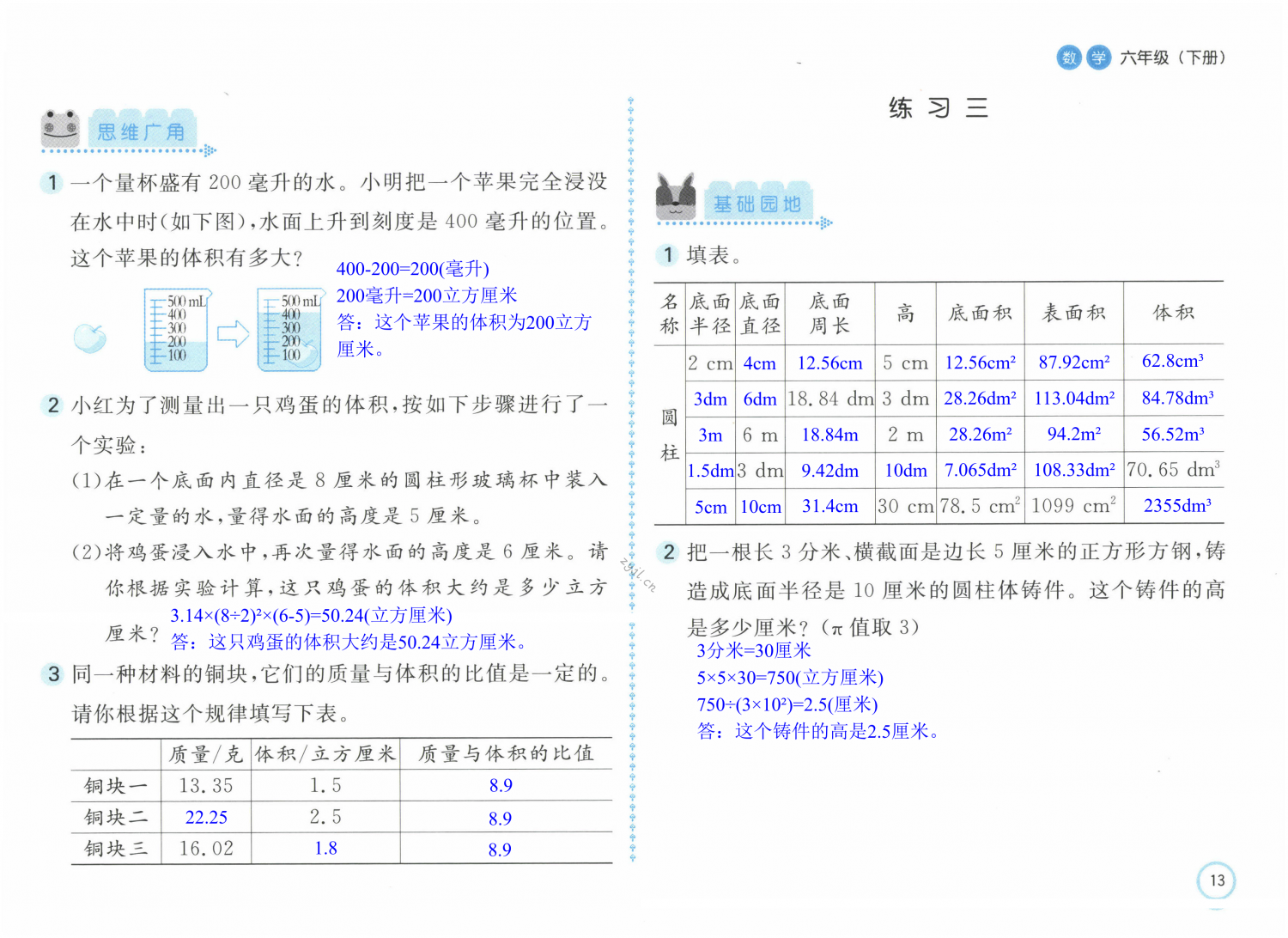Click the question 3 circle beside 同一种材料
Image resolution: width=1288 pixels, height=938 pixels.
coord(53,673)
